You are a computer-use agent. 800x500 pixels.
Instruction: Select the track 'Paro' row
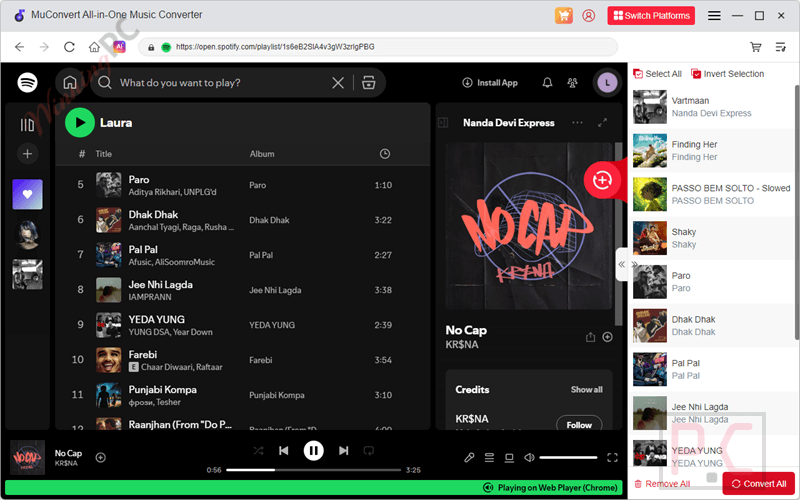point(243,185)
